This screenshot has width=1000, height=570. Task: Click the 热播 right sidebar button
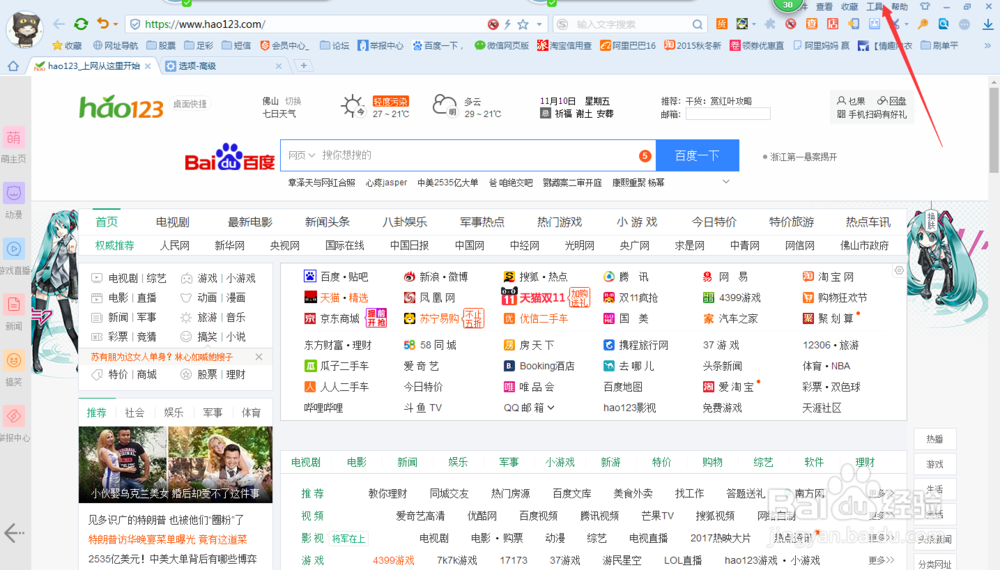pos(934,439)
